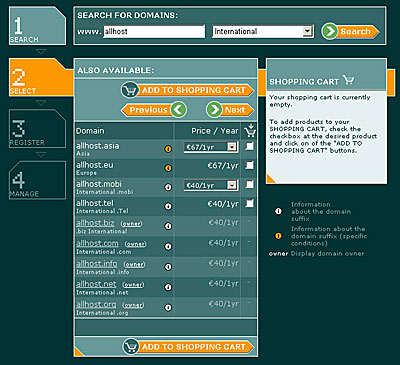
Task: Click the bottom ADD TO SHOPPING CART button
Action: (188, 347)
